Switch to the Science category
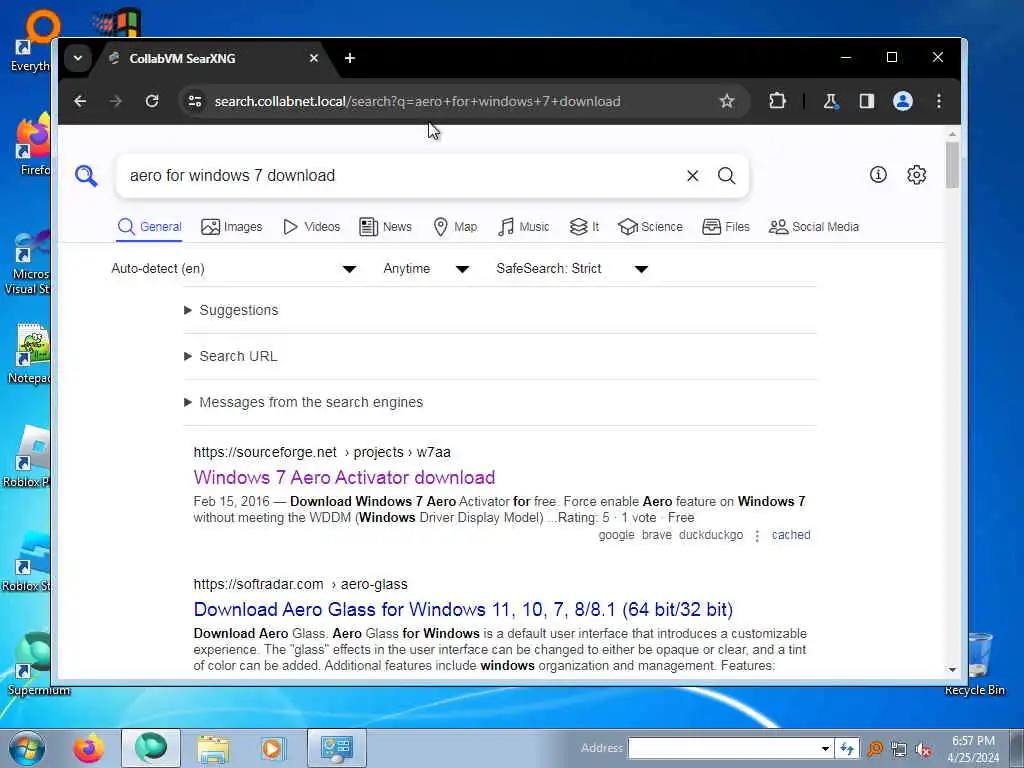The width and height of the screenshot is (1024, 768). (650, 227)
